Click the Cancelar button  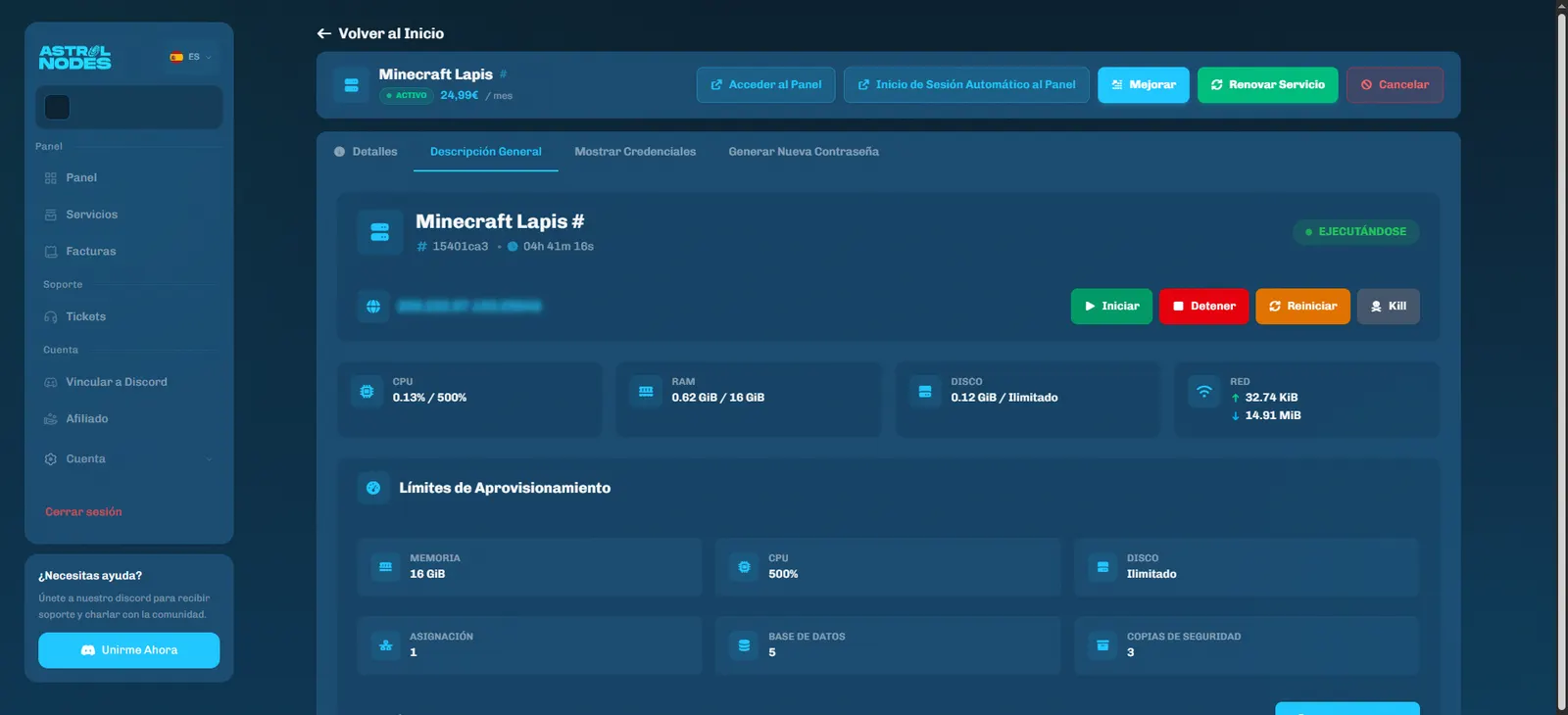click(x=1395, y=85)
